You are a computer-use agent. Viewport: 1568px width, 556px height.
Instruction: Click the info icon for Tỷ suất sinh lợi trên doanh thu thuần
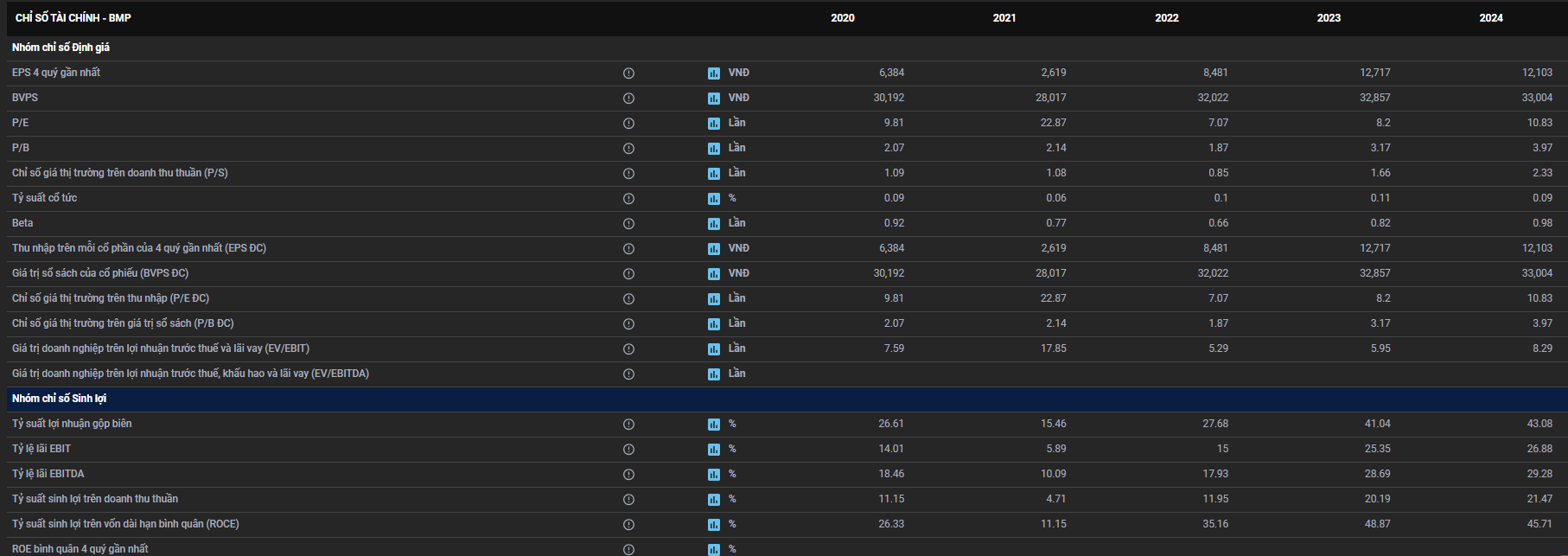pyautogui.click(x=628, y=500)
